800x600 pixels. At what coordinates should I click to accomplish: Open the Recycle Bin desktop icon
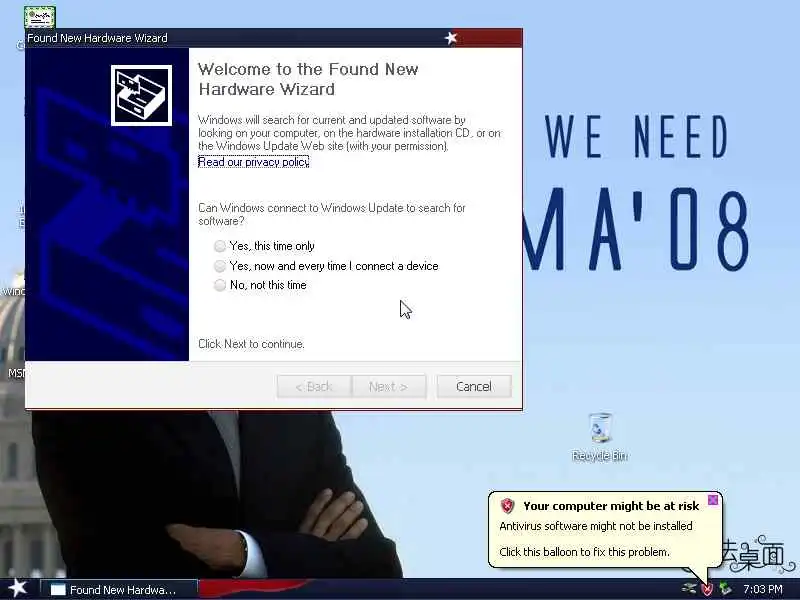(x=599, y=437)
